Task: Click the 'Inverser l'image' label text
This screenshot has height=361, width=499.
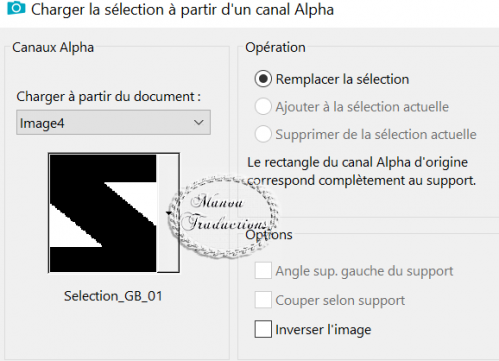Action: 323,330
